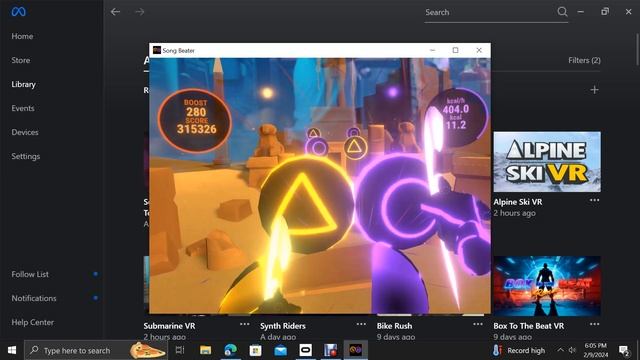
Task: Click the Alpine Ski VR title text
Action: pyautogui.click(x=518, y=202)
